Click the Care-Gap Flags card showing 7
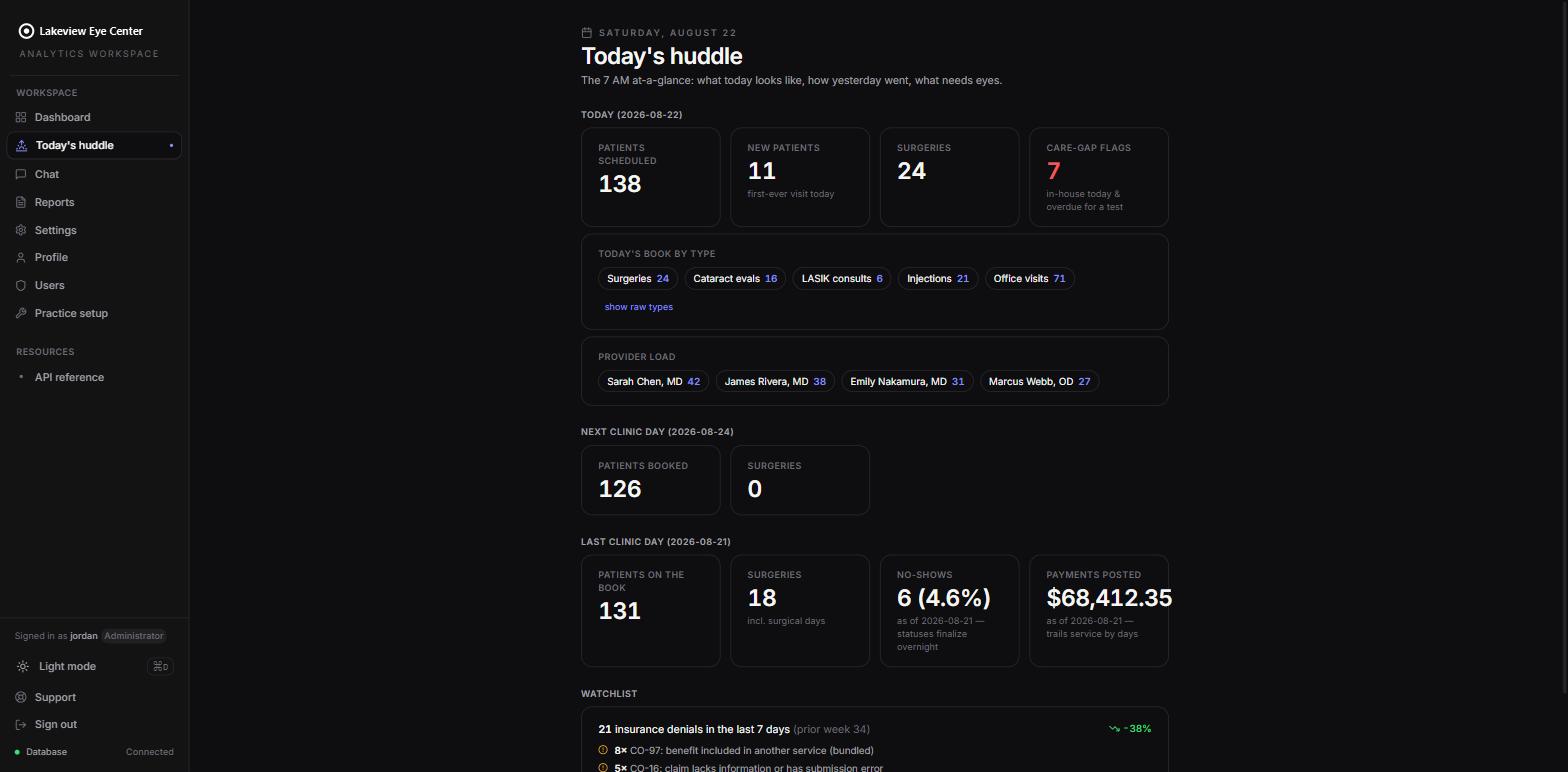The image size is (1568, 772). coord(1099,177)
